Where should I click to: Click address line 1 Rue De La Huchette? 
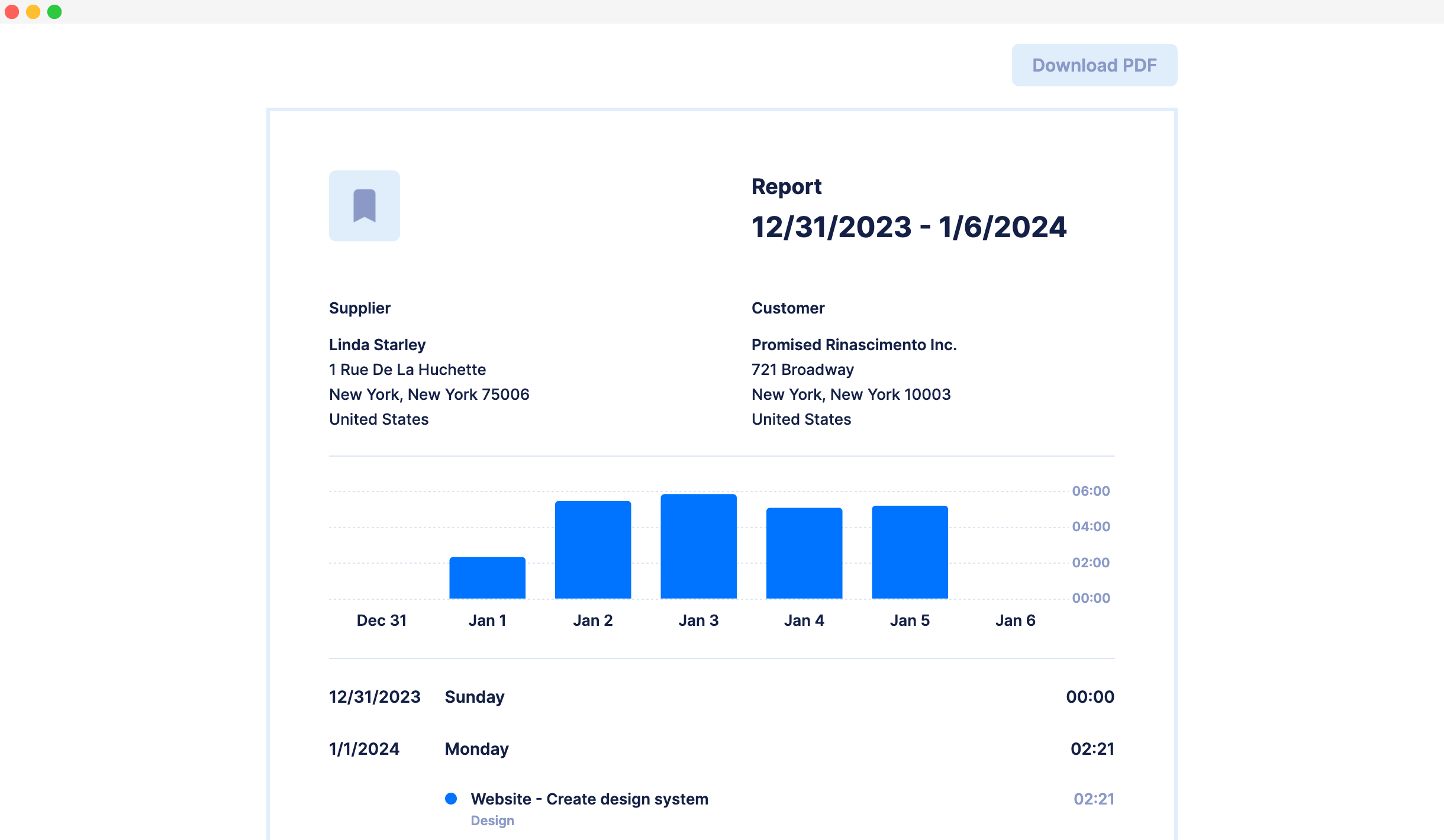(407, 370)
